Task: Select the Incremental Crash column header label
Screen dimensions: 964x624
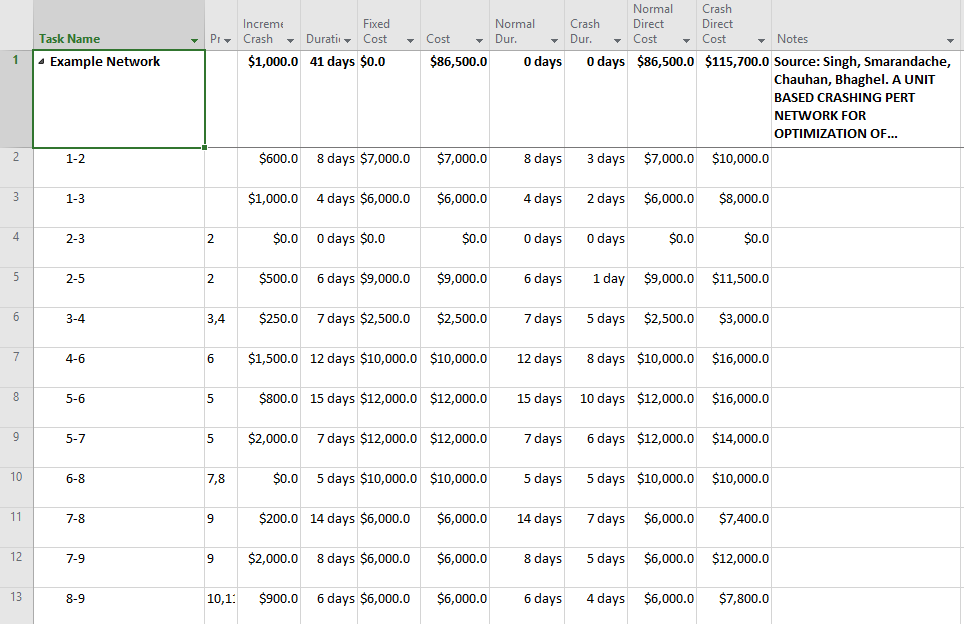Action: (x=263, y=31)
